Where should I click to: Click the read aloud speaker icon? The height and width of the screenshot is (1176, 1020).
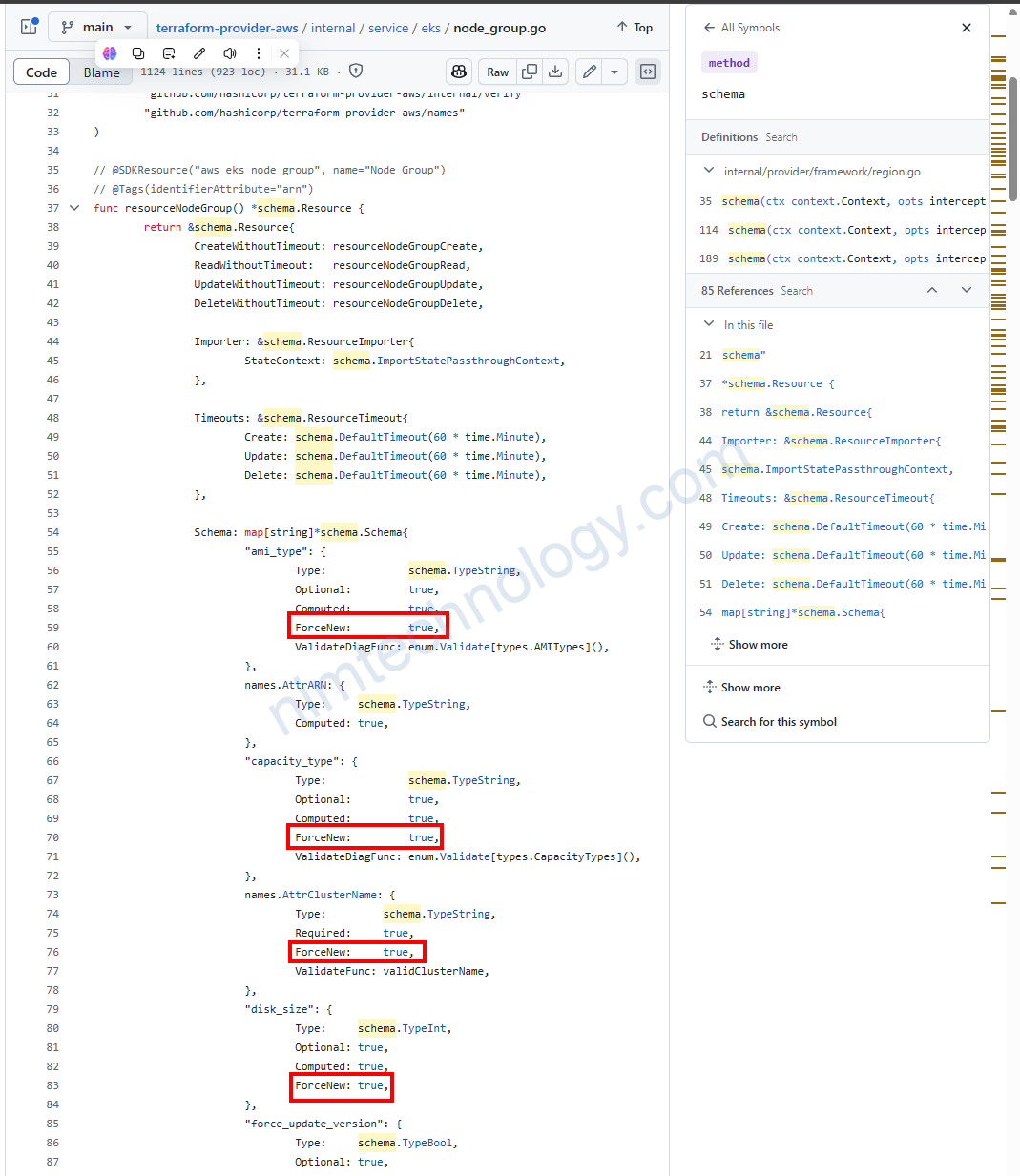click(229, 53)
